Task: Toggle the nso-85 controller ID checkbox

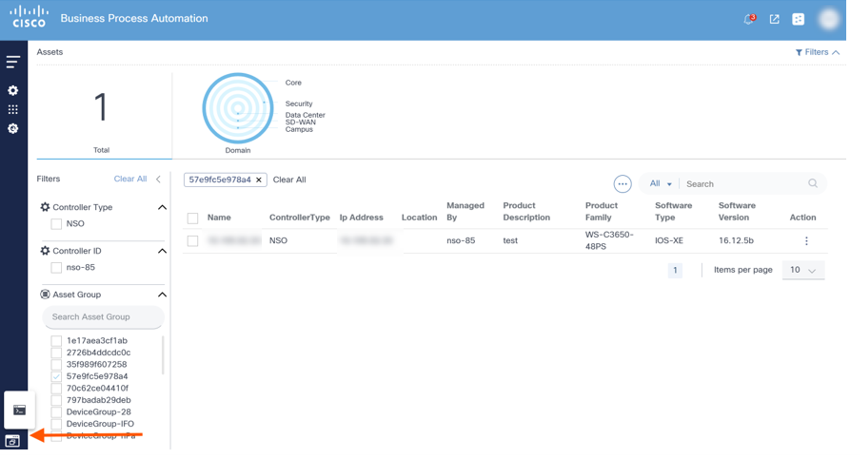Action: (x=56, y=268)
